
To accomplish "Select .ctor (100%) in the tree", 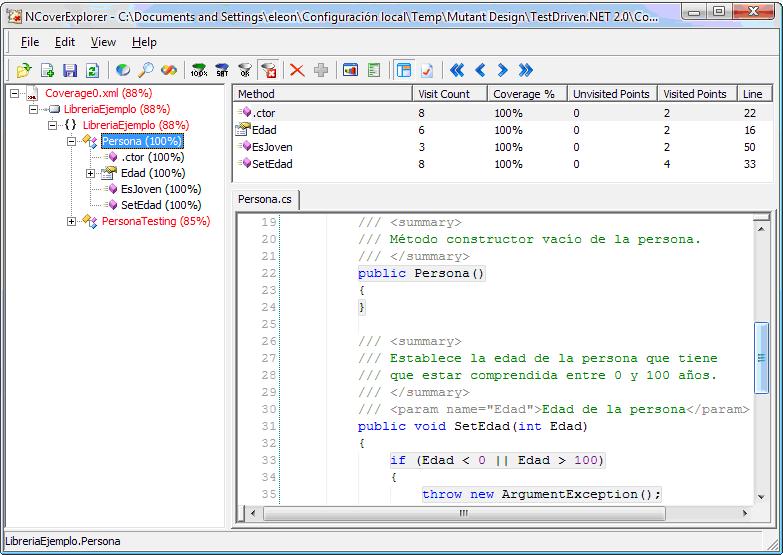I will (153, 157).
